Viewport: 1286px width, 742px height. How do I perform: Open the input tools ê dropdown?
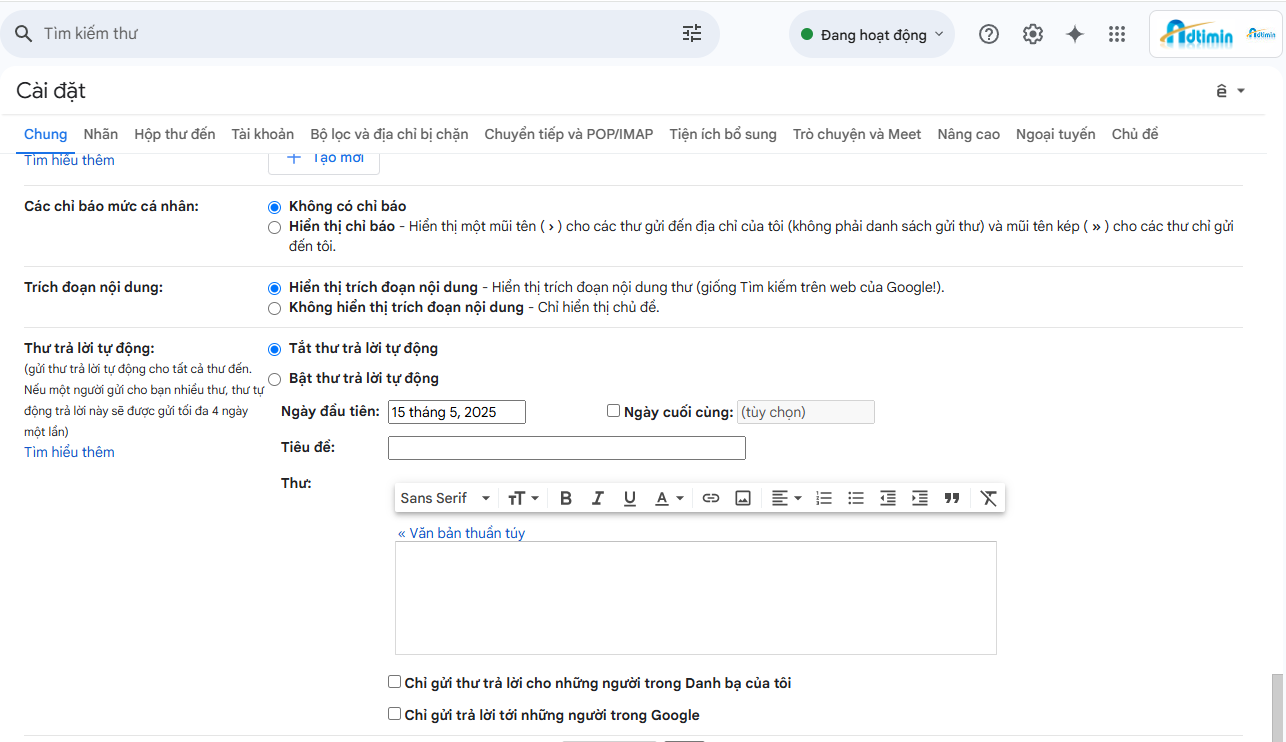(x=1230, y=91)
